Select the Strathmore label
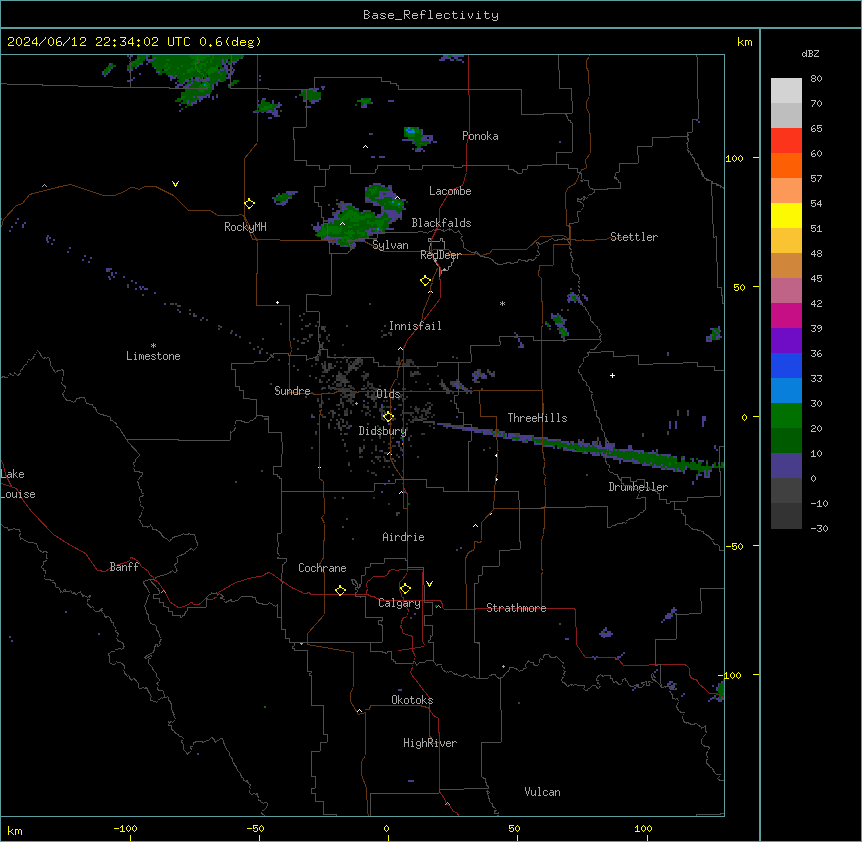862x842 pixels. click(x=516, y=608)
